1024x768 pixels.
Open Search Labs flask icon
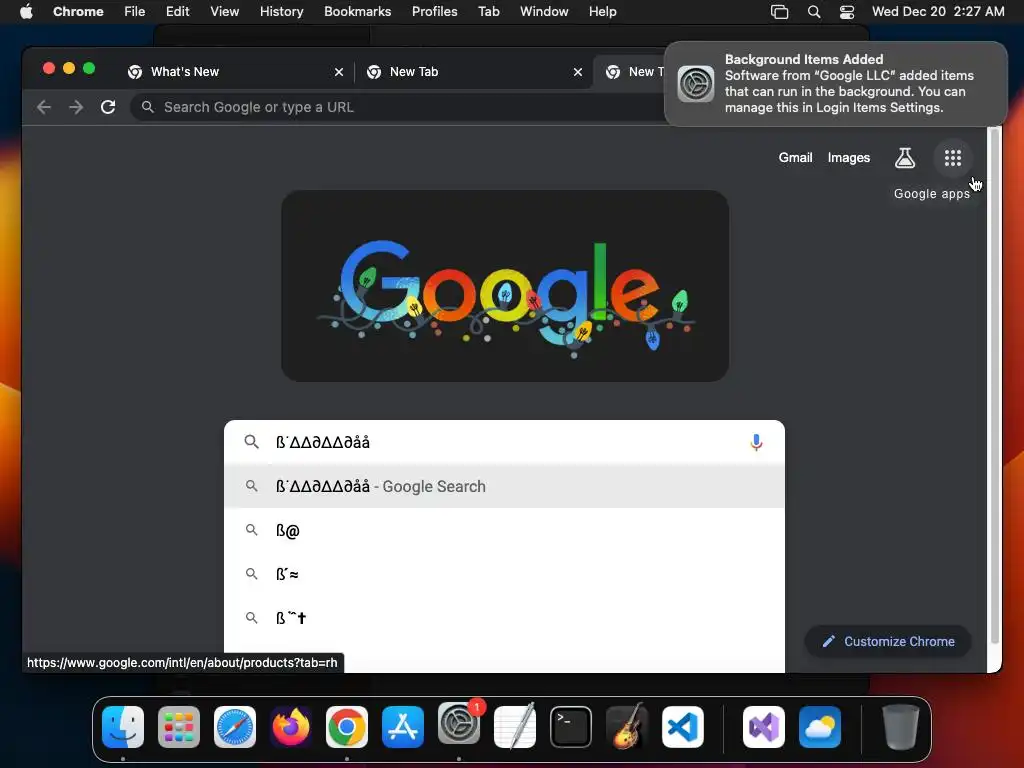(904, 158)
